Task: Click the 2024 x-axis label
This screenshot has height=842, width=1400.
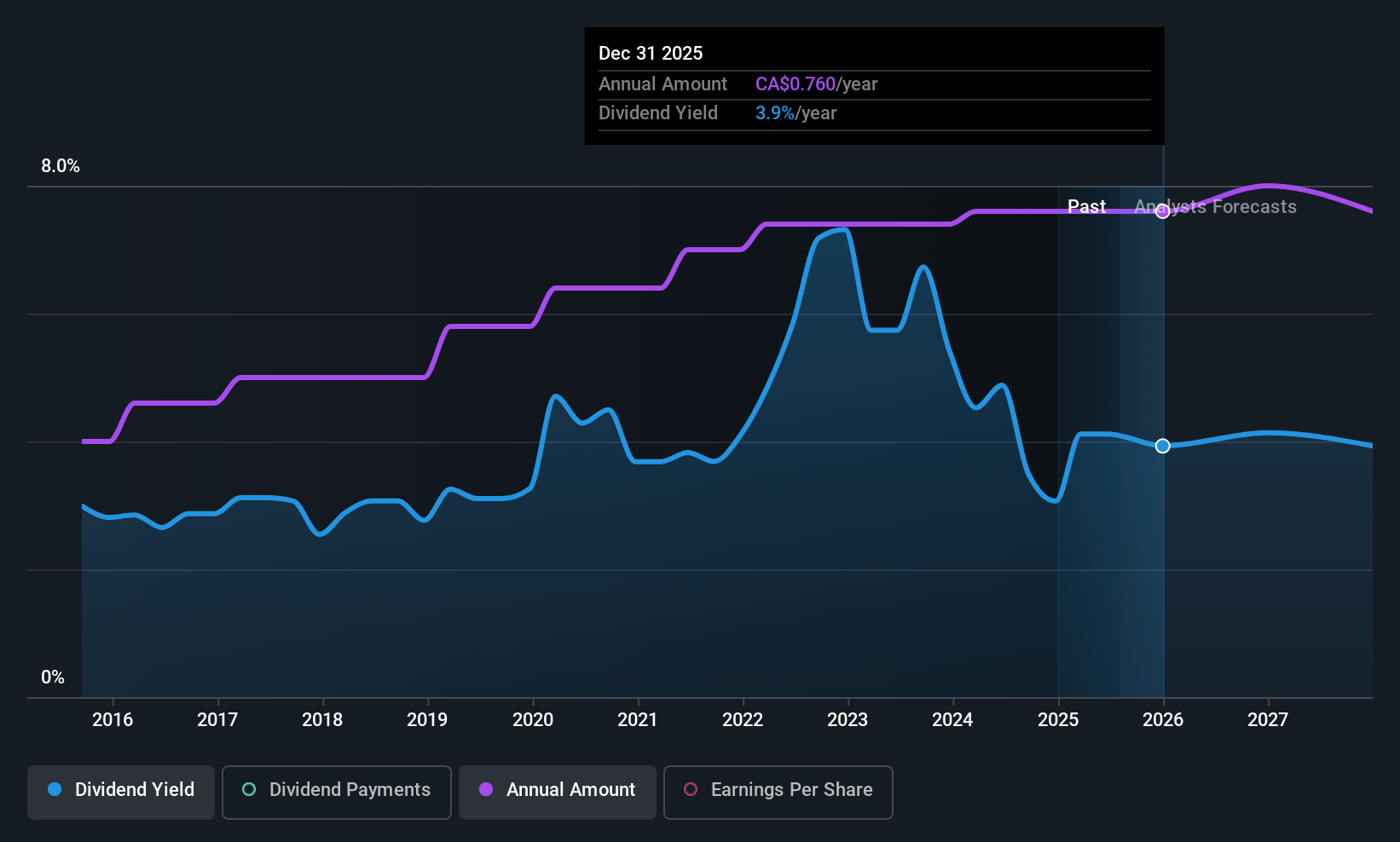Action: (x=952, y=719)
